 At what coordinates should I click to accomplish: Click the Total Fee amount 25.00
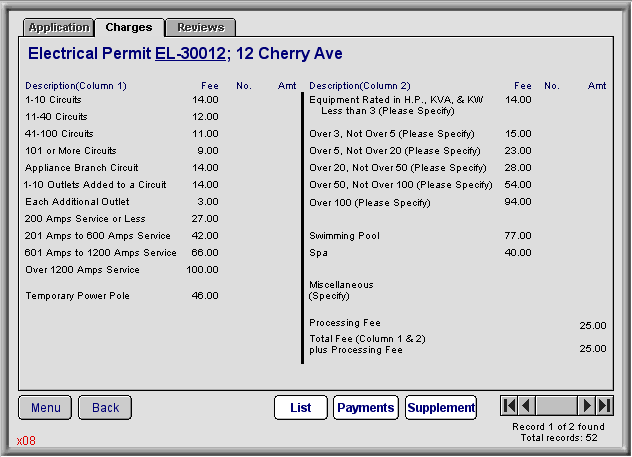593,348
